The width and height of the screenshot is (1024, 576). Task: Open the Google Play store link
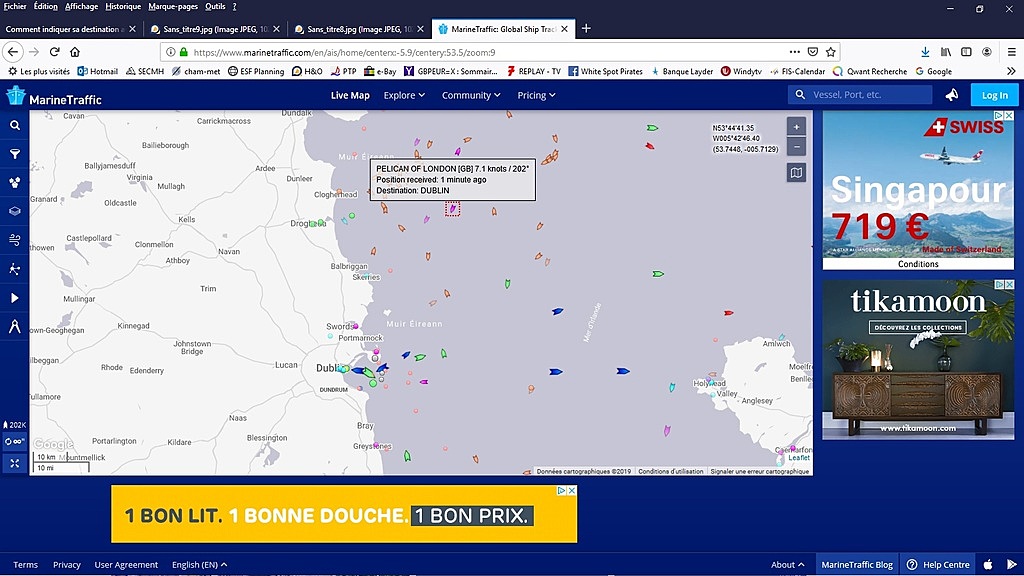tap(1012, 565)
